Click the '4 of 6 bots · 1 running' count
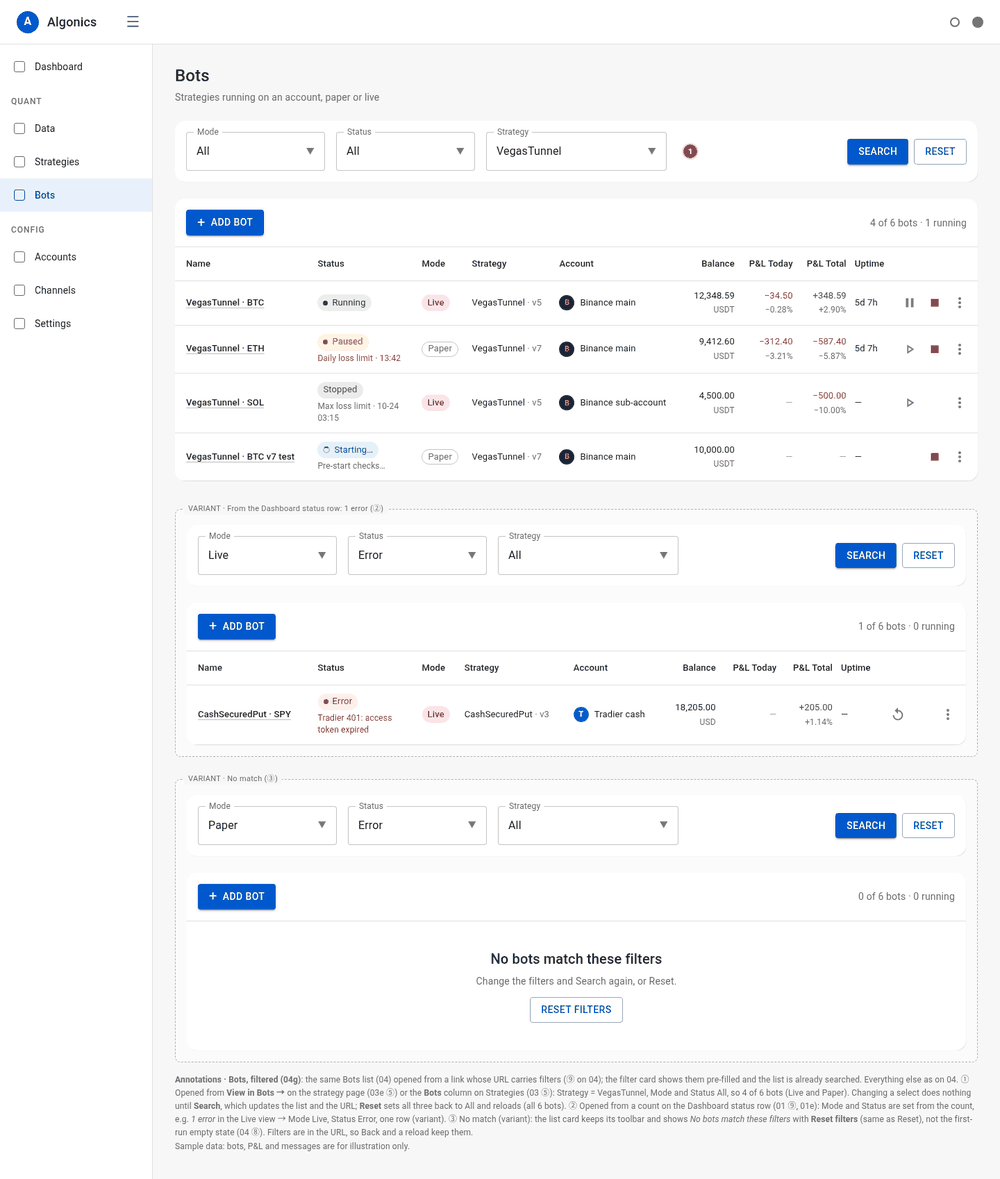 click(918, 223)
